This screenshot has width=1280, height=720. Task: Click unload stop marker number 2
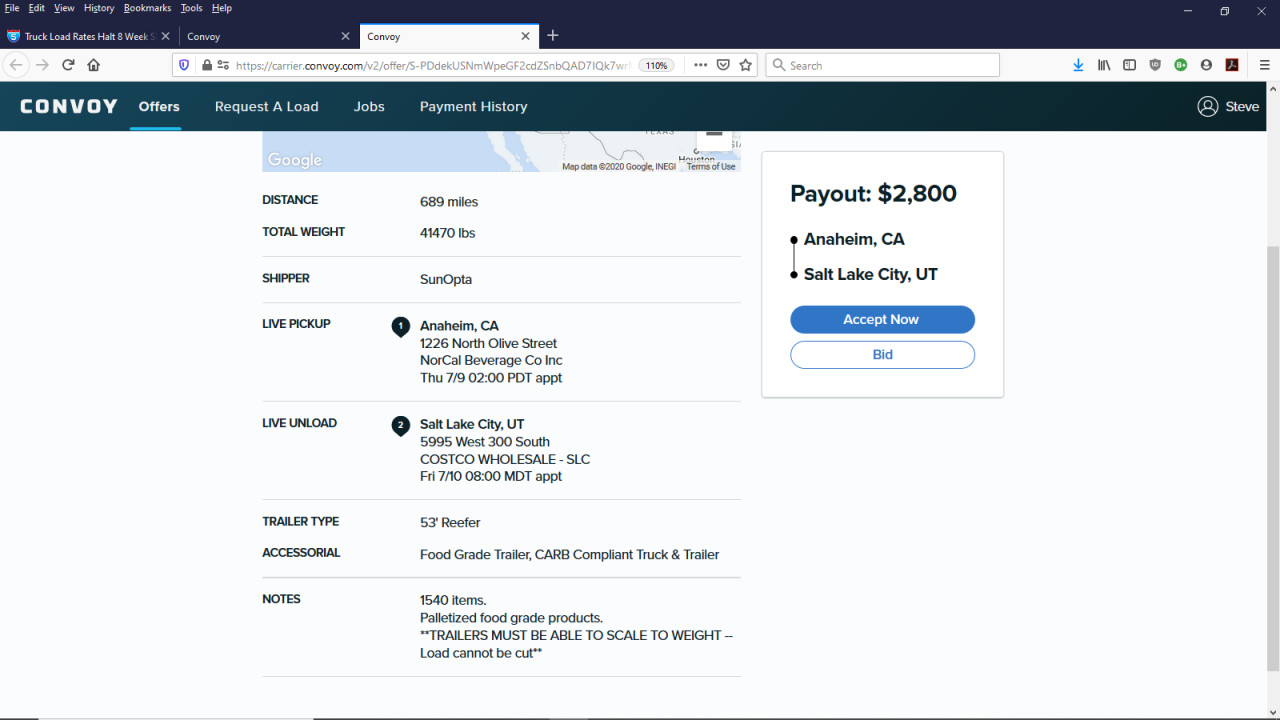point(400,425)
